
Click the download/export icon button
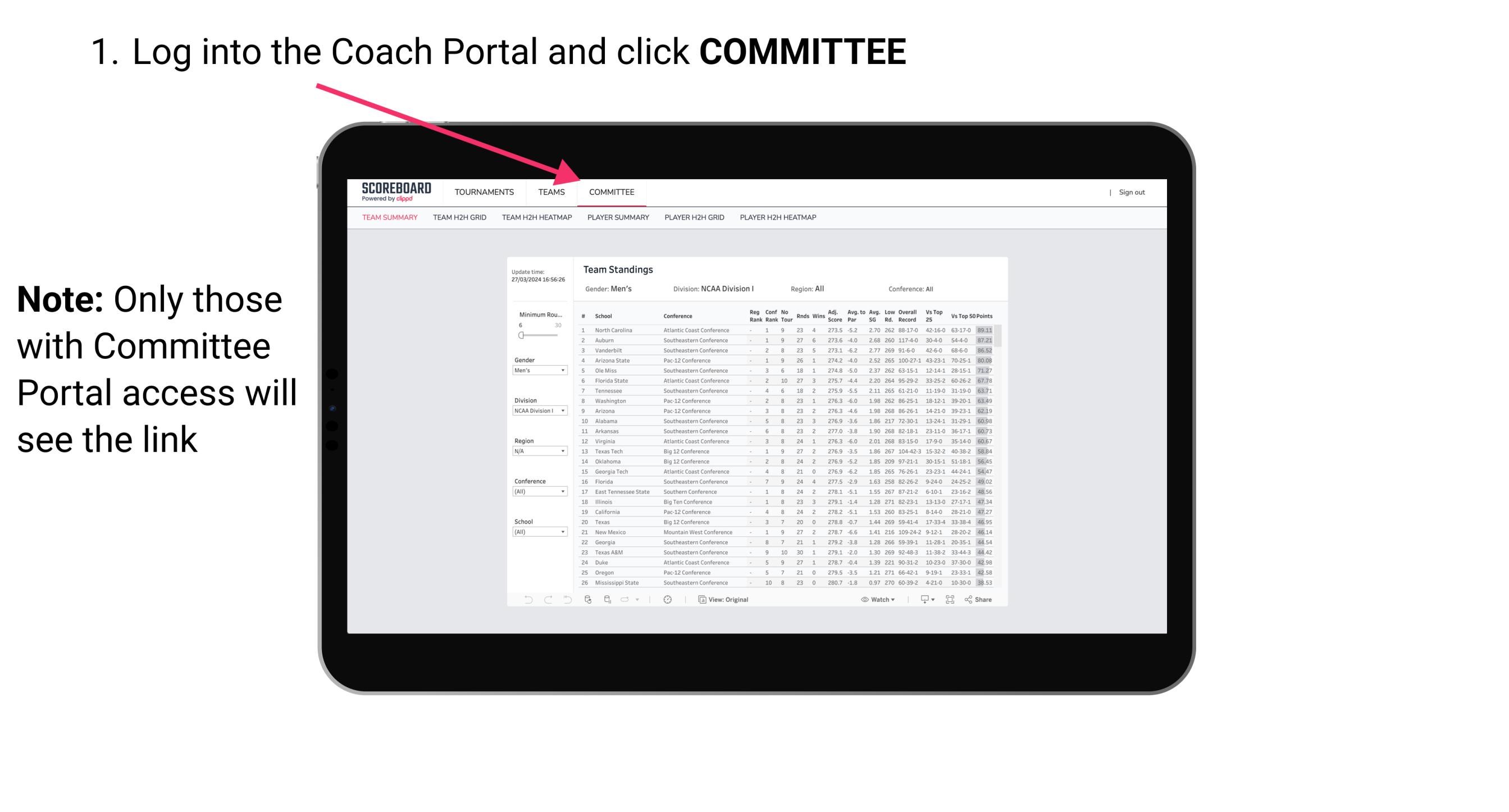921,600
